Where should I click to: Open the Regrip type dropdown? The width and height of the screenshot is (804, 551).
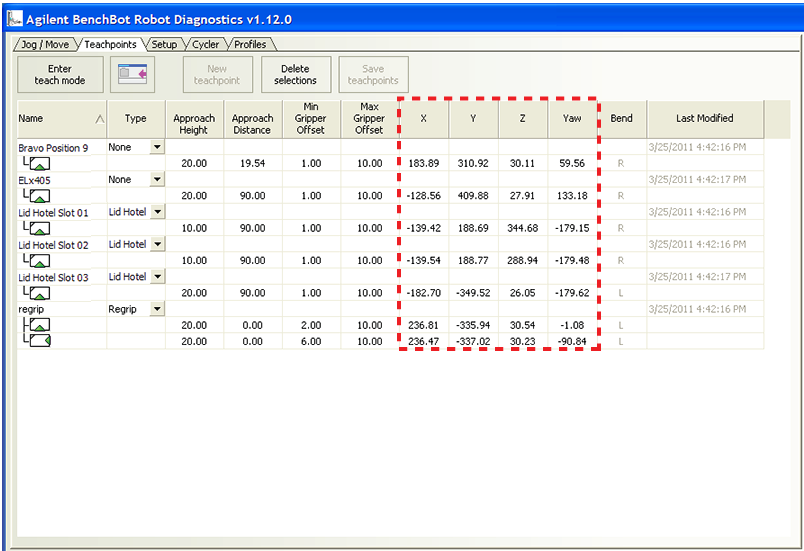[x=156, y=310]
